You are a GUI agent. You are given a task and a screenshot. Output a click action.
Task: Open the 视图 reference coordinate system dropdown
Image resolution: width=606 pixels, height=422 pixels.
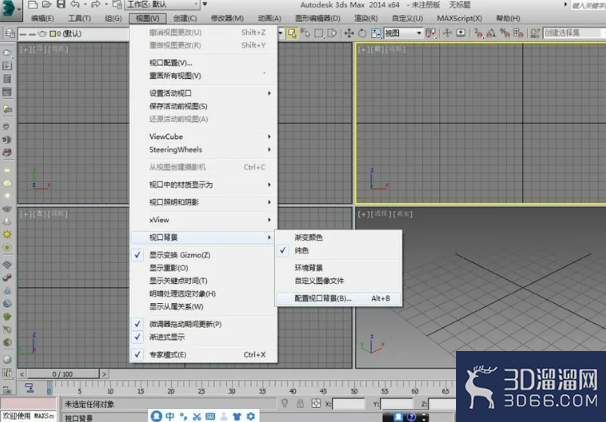click(x=403, y=33)
